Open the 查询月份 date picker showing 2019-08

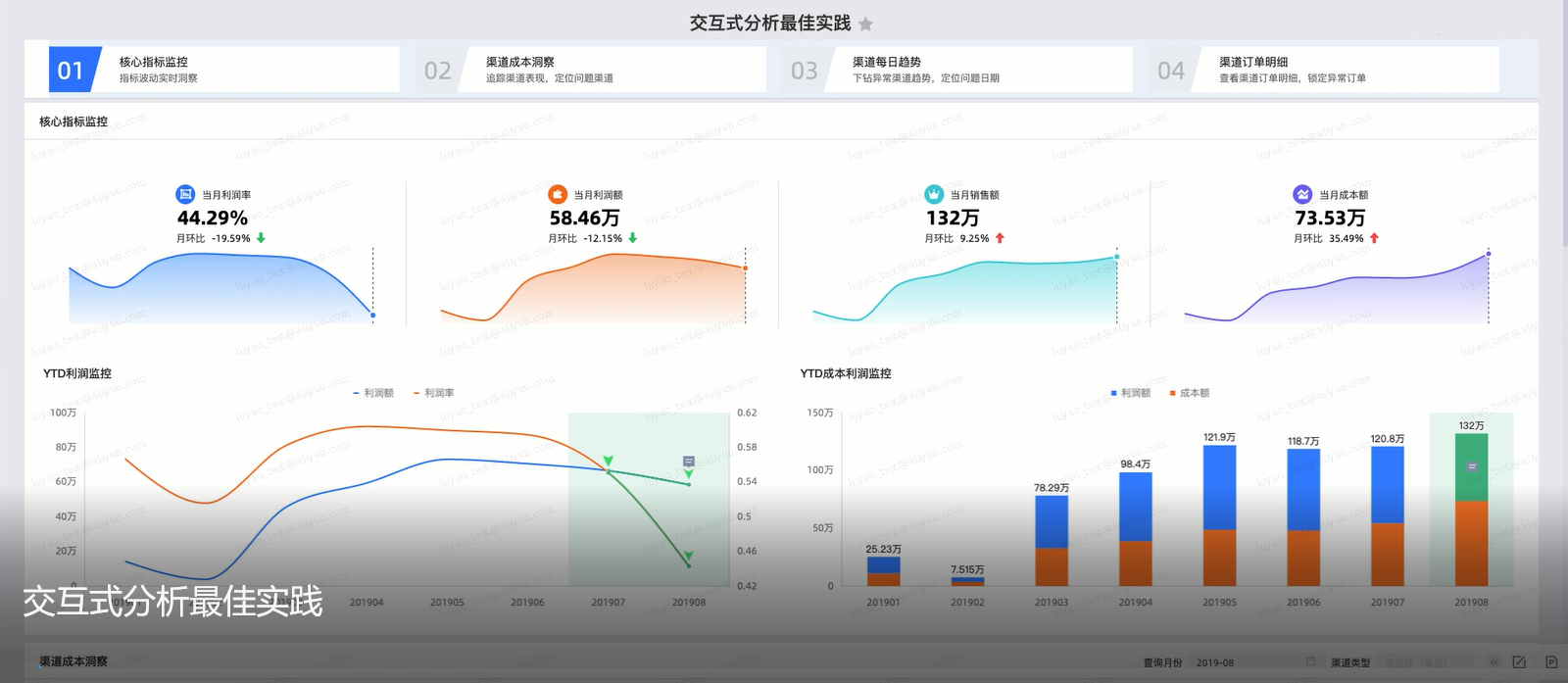click(1254, 663)
